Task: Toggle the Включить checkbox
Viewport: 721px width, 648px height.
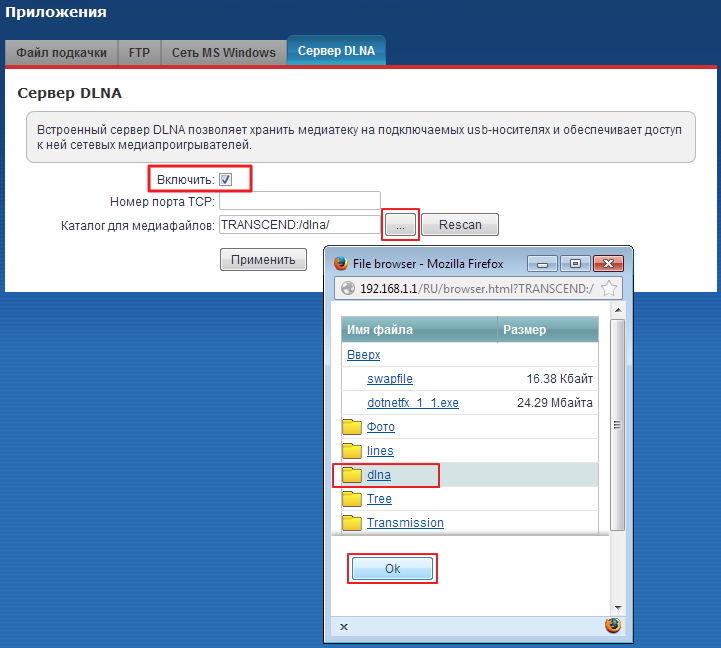Action: click(226, 179)
